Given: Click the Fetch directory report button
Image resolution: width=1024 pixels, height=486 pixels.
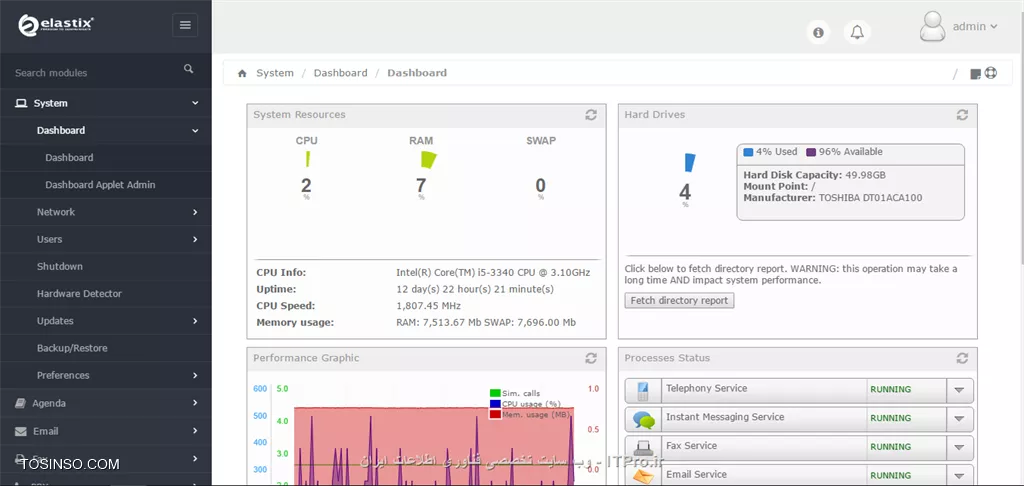Looking at the screenshot, I should [679, 300].
